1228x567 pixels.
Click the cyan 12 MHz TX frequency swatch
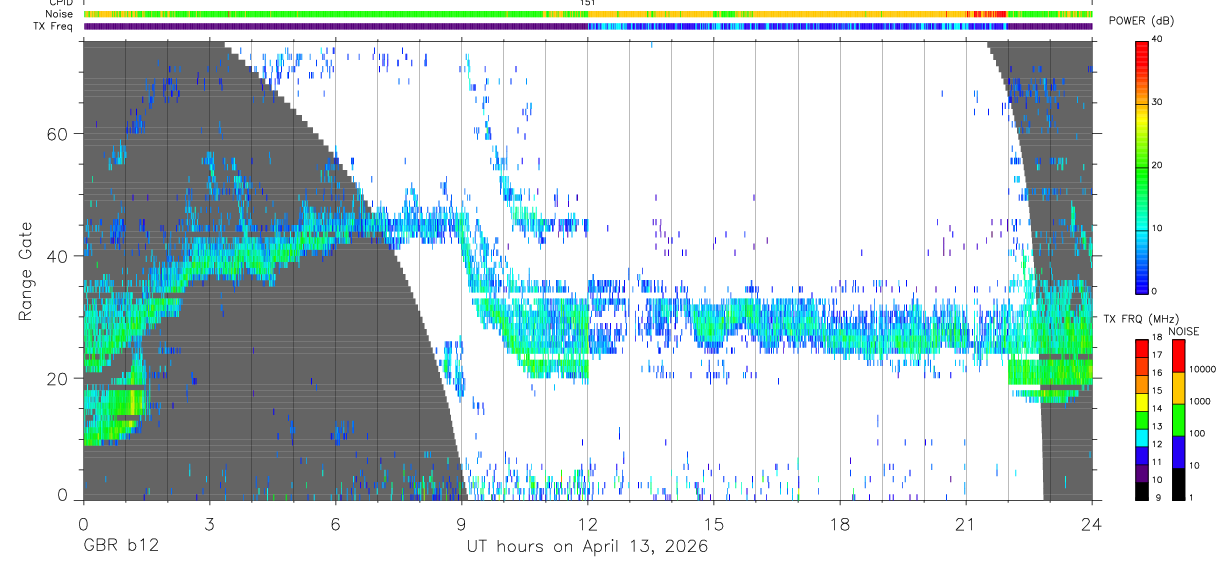(1141, 436)
